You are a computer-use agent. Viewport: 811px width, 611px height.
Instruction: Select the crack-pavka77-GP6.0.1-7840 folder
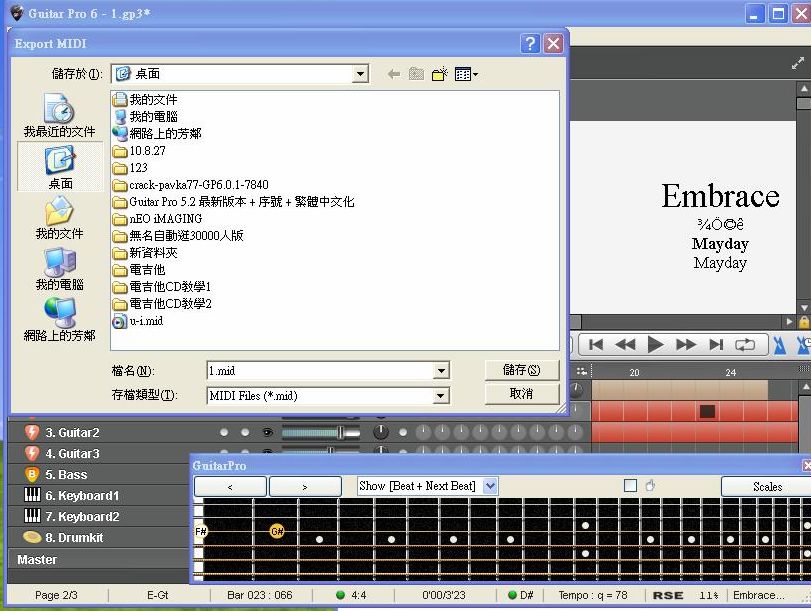point(191,185)
